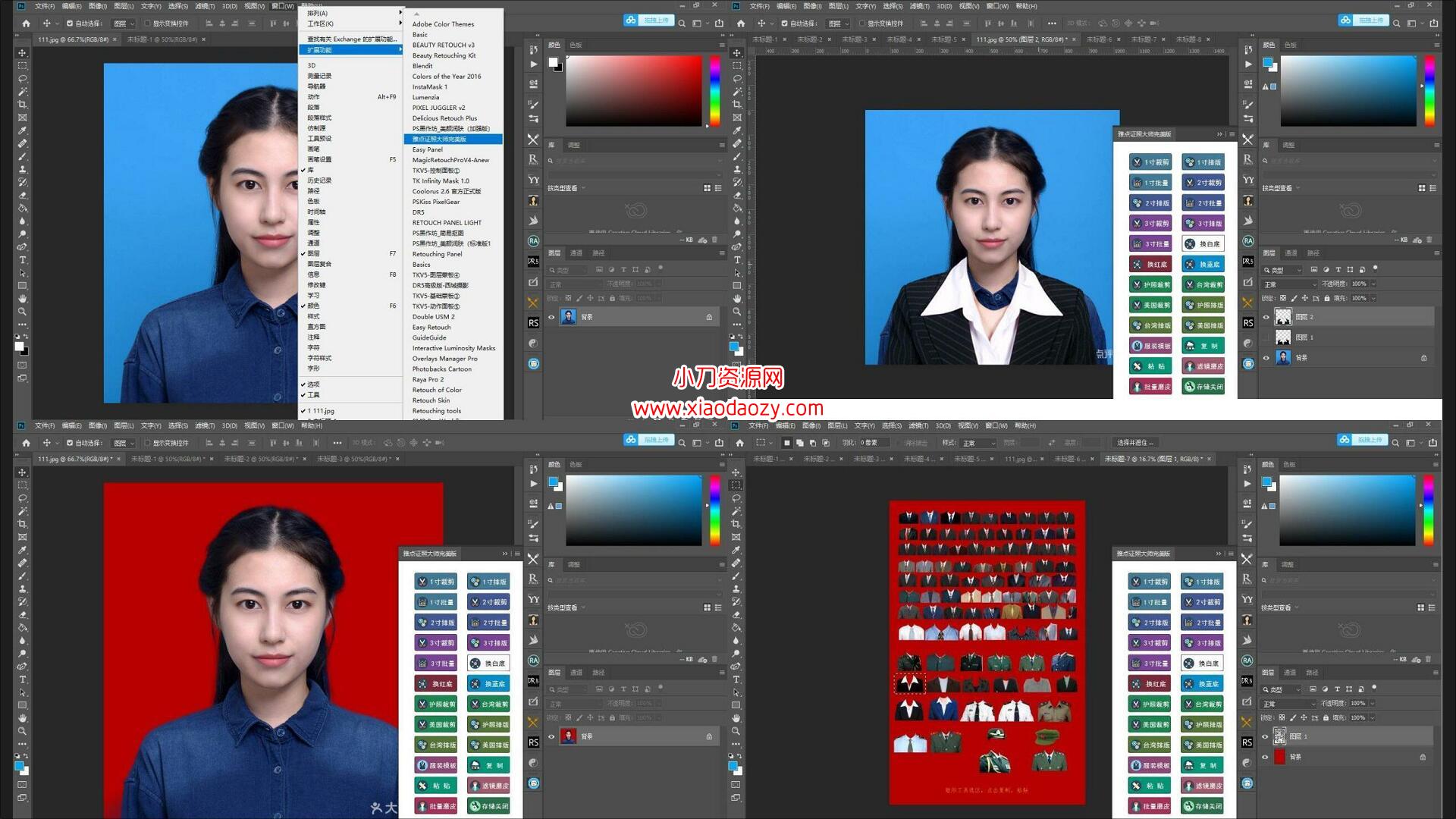Click the 选择并遮住 button
Screen dimensions: 1456x819
pyautogui.click(x=1136, y=443)
